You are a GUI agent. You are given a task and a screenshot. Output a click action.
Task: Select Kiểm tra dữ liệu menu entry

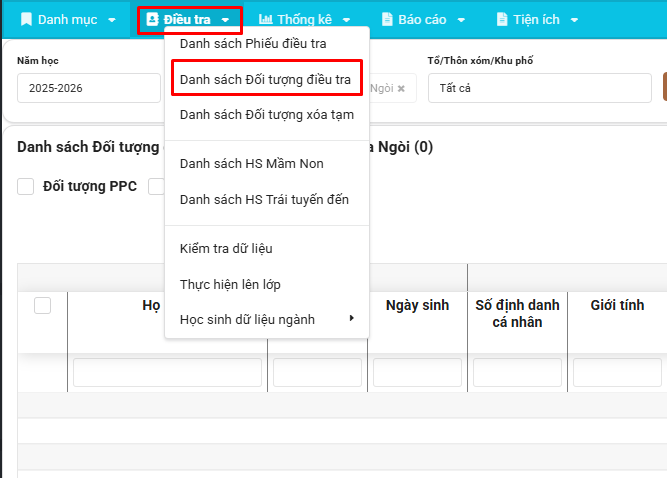coord(226,248)
